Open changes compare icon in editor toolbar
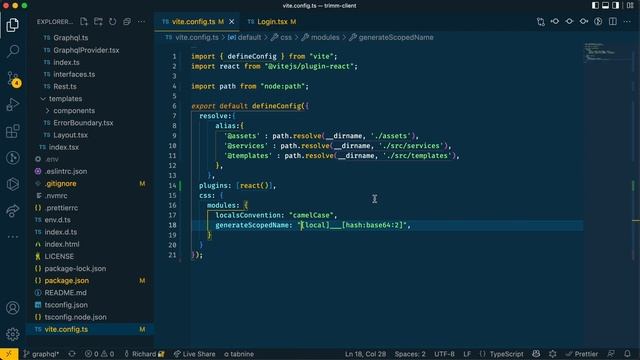The image size is (640, 360). pyautogui.click(x=541, y=22)
